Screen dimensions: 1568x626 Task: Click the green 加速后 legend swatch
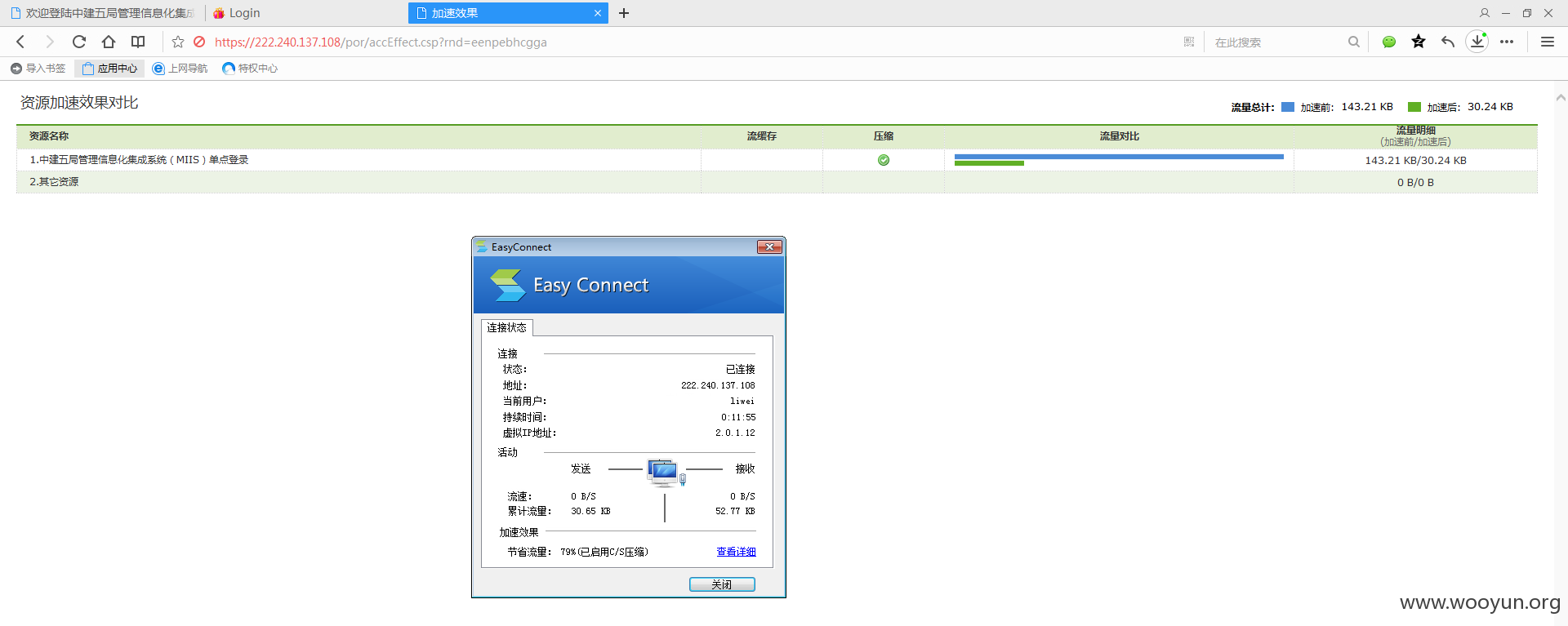(x=1414, y=107)
